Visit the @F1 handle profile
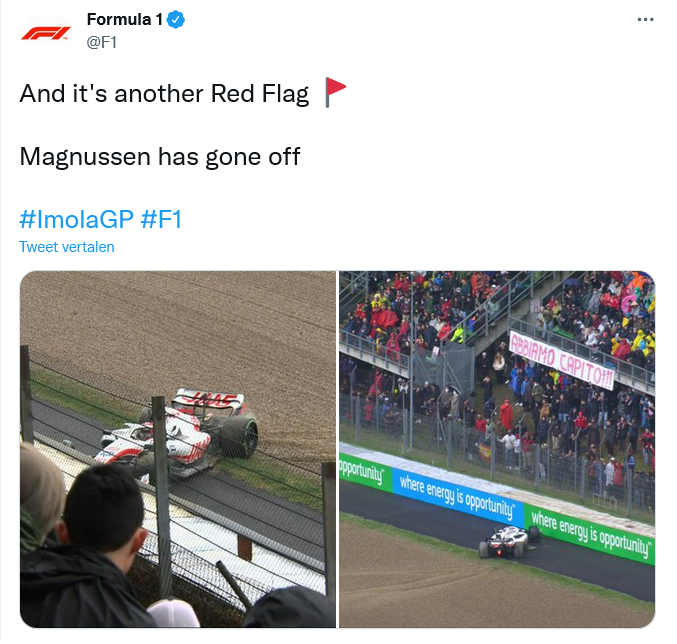Viewport: 677px width, 644px height. (101, 42)
